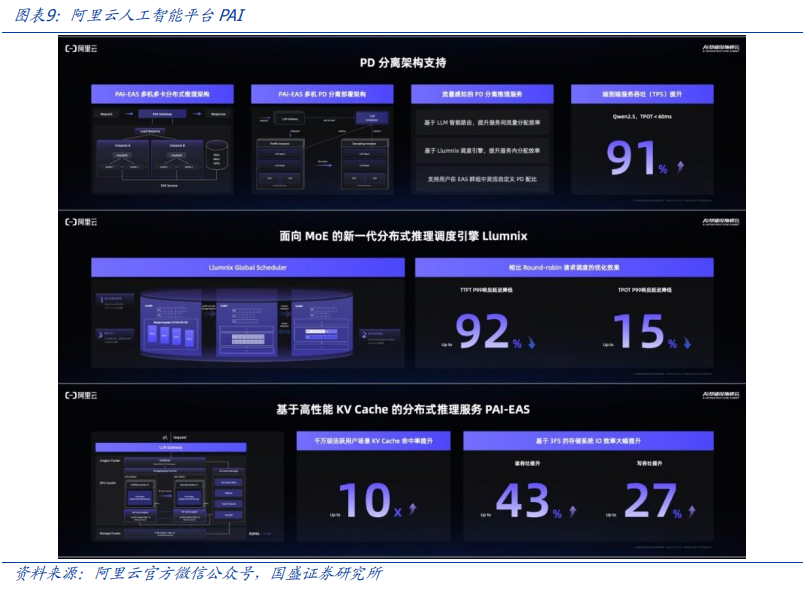Click the down arrow beside 92%
This screenshot has width=809, height=594.
click(531, 343)
